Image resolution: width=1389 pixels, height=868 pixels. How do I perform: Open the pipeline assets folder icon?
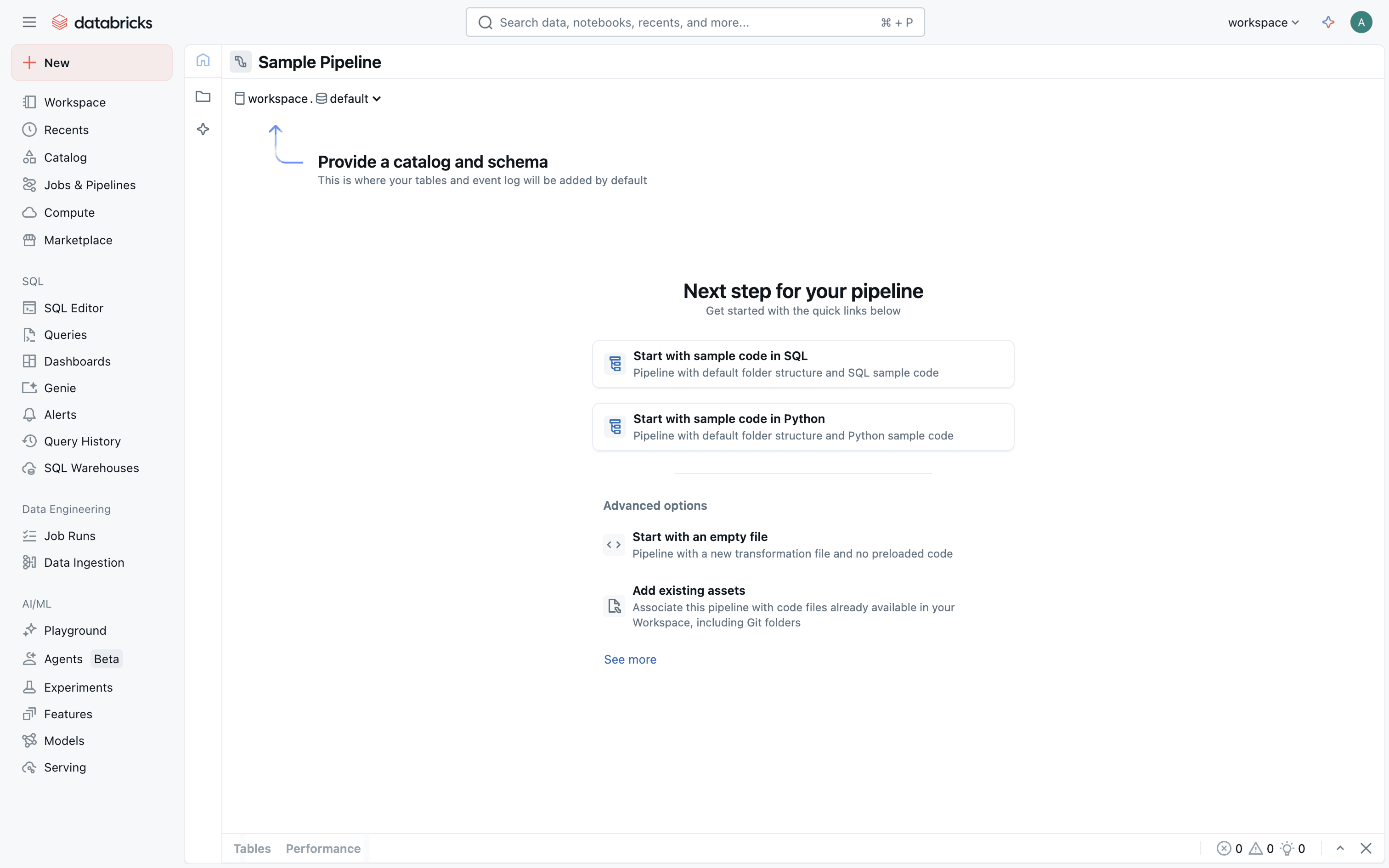pyautogui.click(x=203, y=96)
